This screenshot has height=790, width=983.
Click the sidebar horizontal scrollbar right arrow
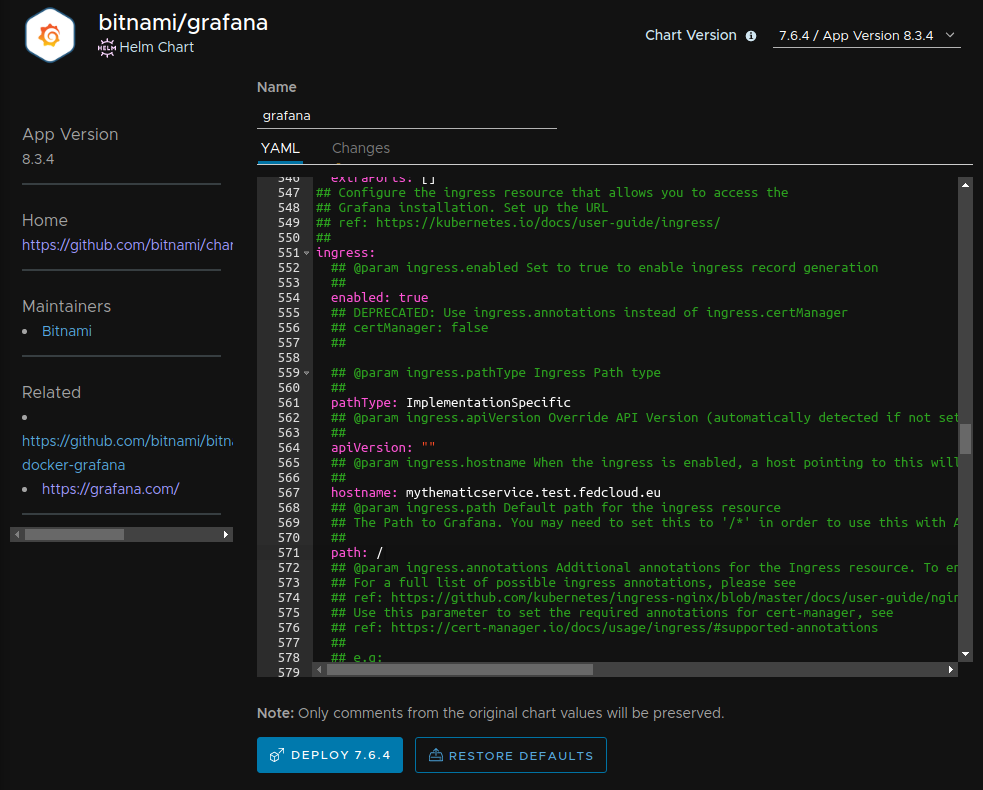[226, 534]
